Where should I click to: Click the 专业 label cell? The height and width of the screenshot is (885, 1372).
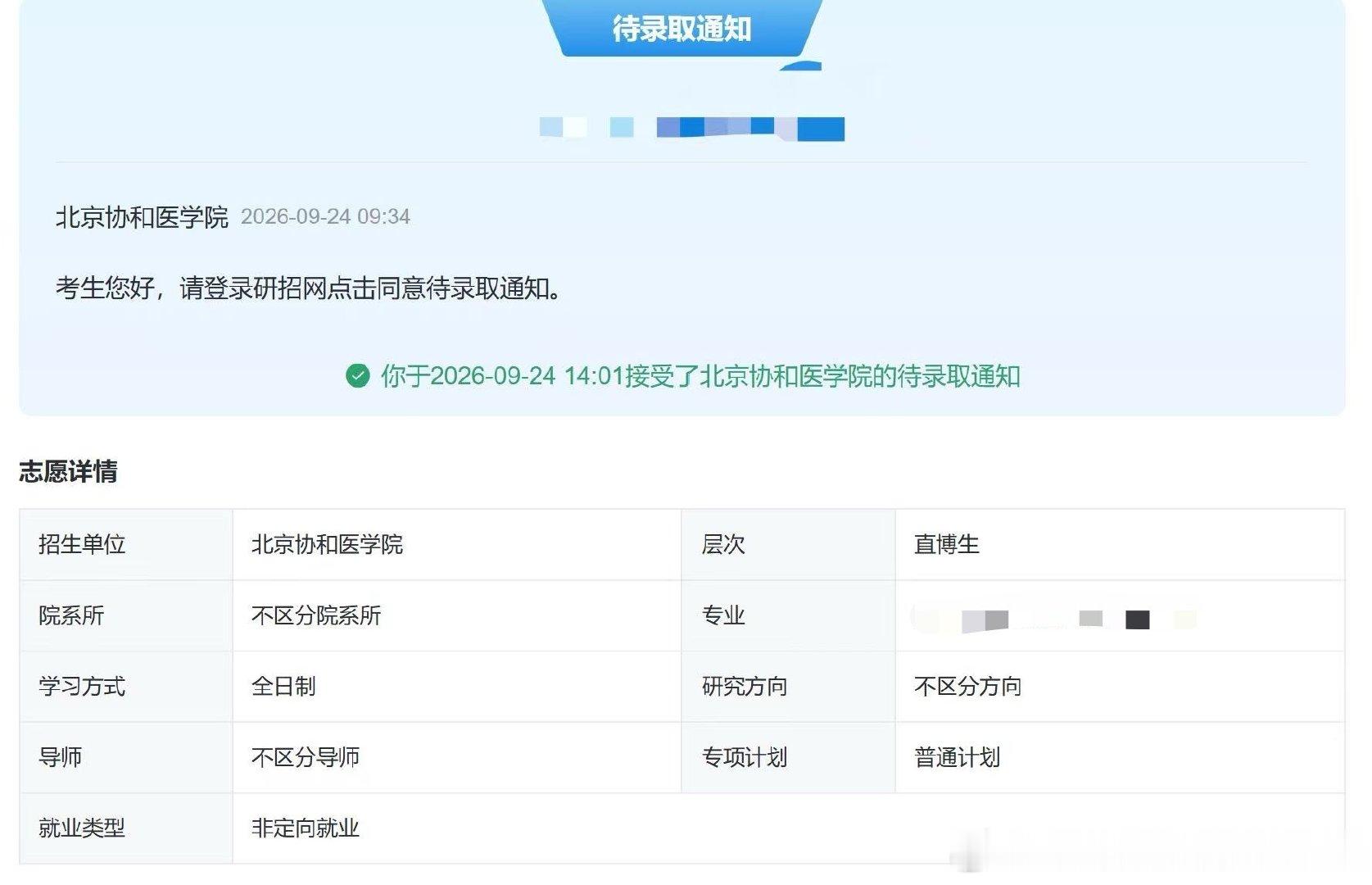tap(788, 616)
